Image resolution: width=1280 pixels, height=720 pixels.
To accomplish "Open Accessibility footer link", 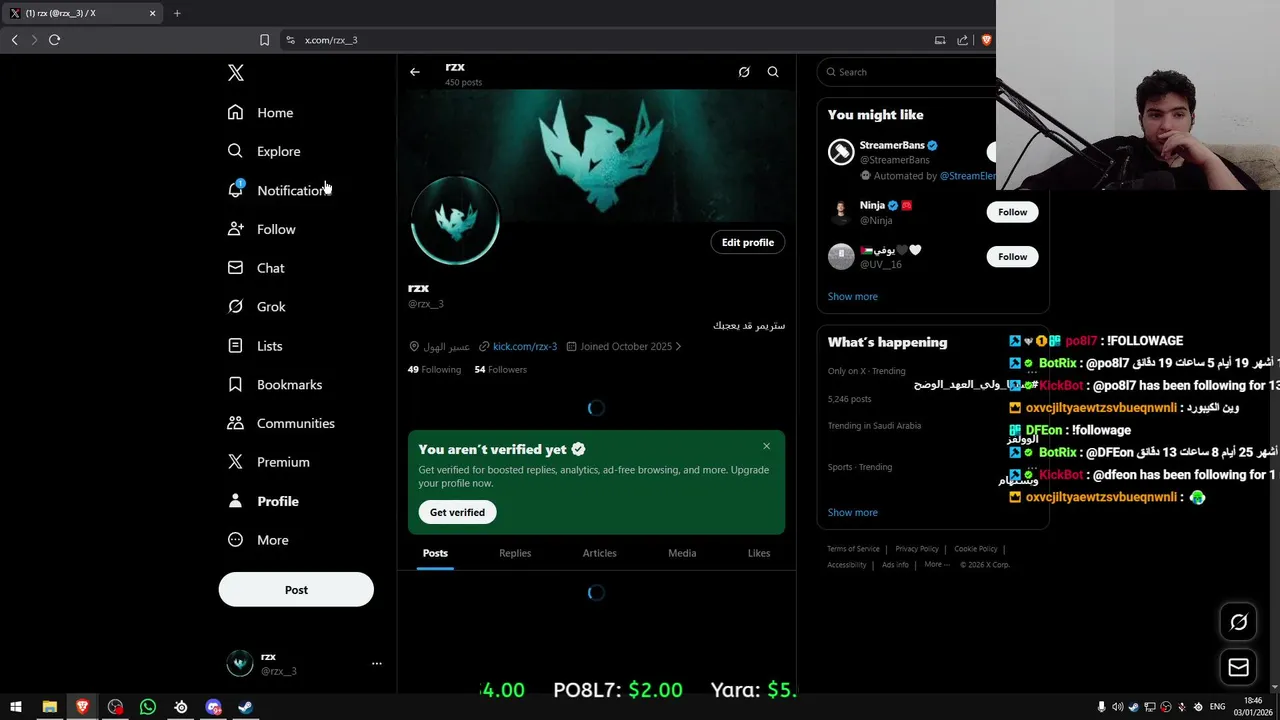I will [847, 565].
